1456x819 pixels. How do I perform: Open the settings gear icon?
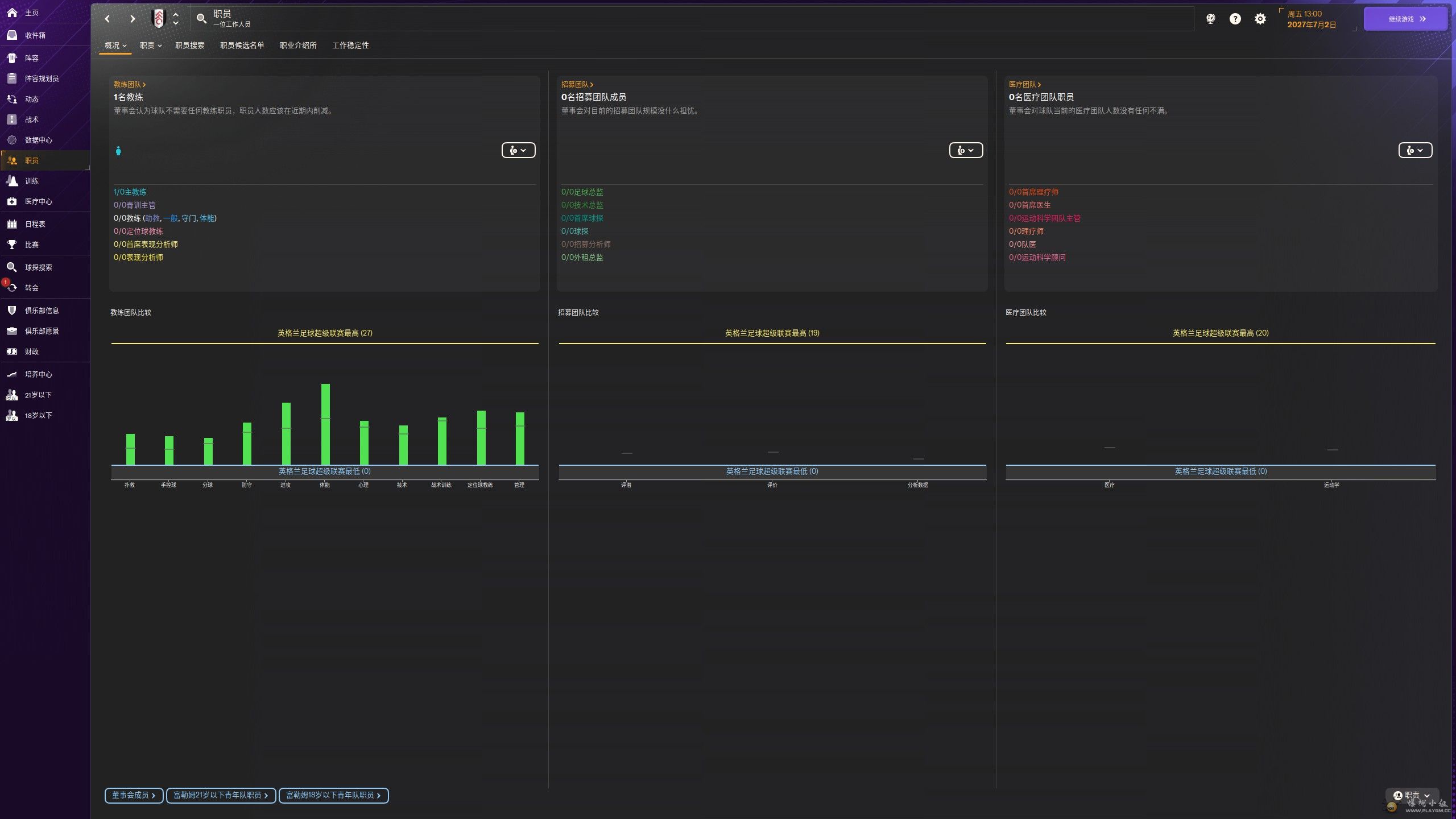(1260, 19)
